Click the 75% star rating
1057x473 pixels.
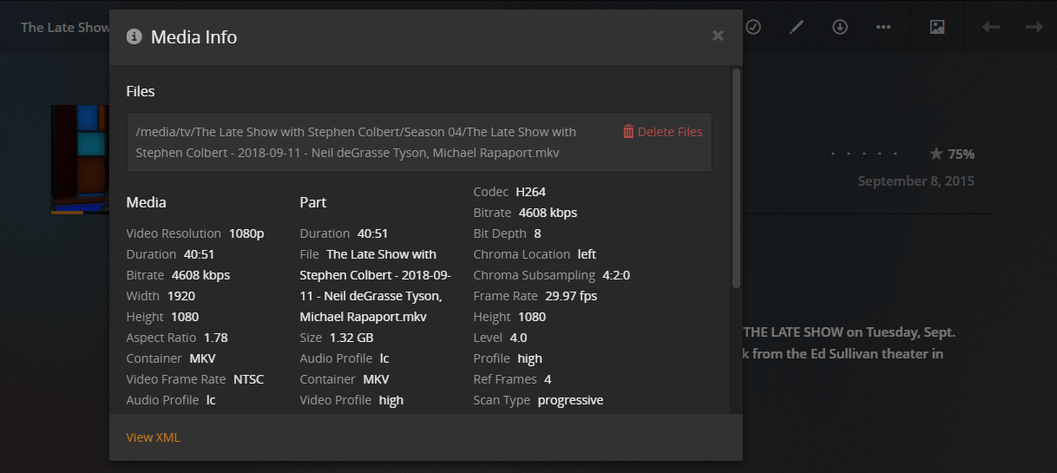tap(951, 154)
